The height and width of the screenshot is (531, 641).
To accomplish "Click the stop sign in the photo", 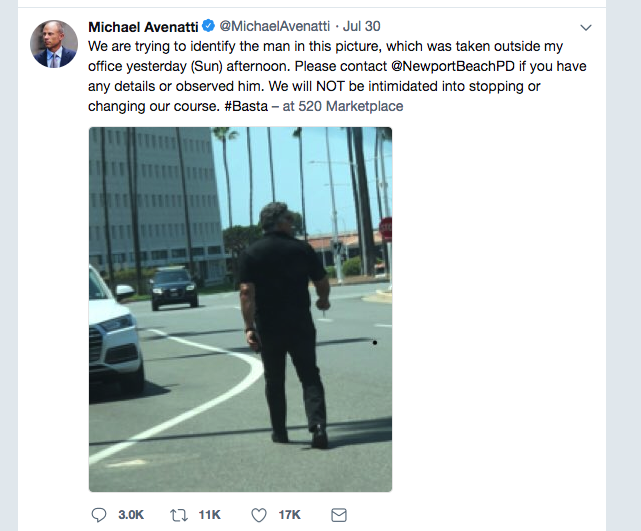I will 385,229.
